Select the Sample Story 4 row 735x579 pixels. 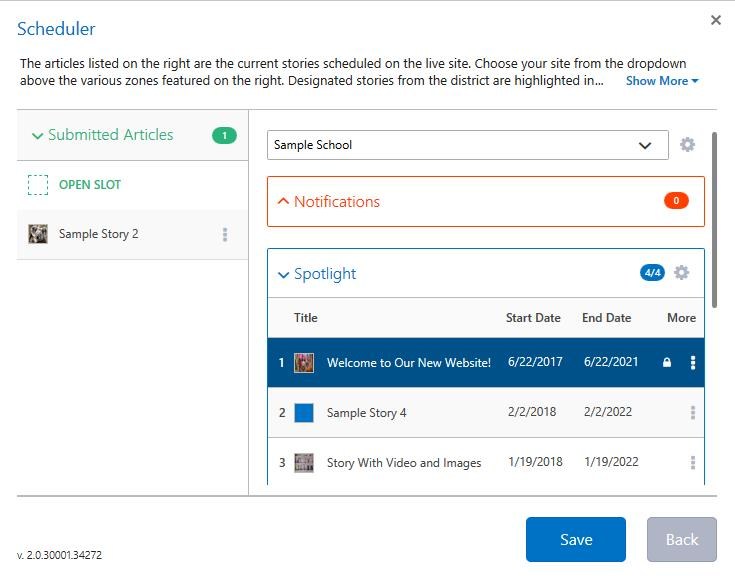400,413
